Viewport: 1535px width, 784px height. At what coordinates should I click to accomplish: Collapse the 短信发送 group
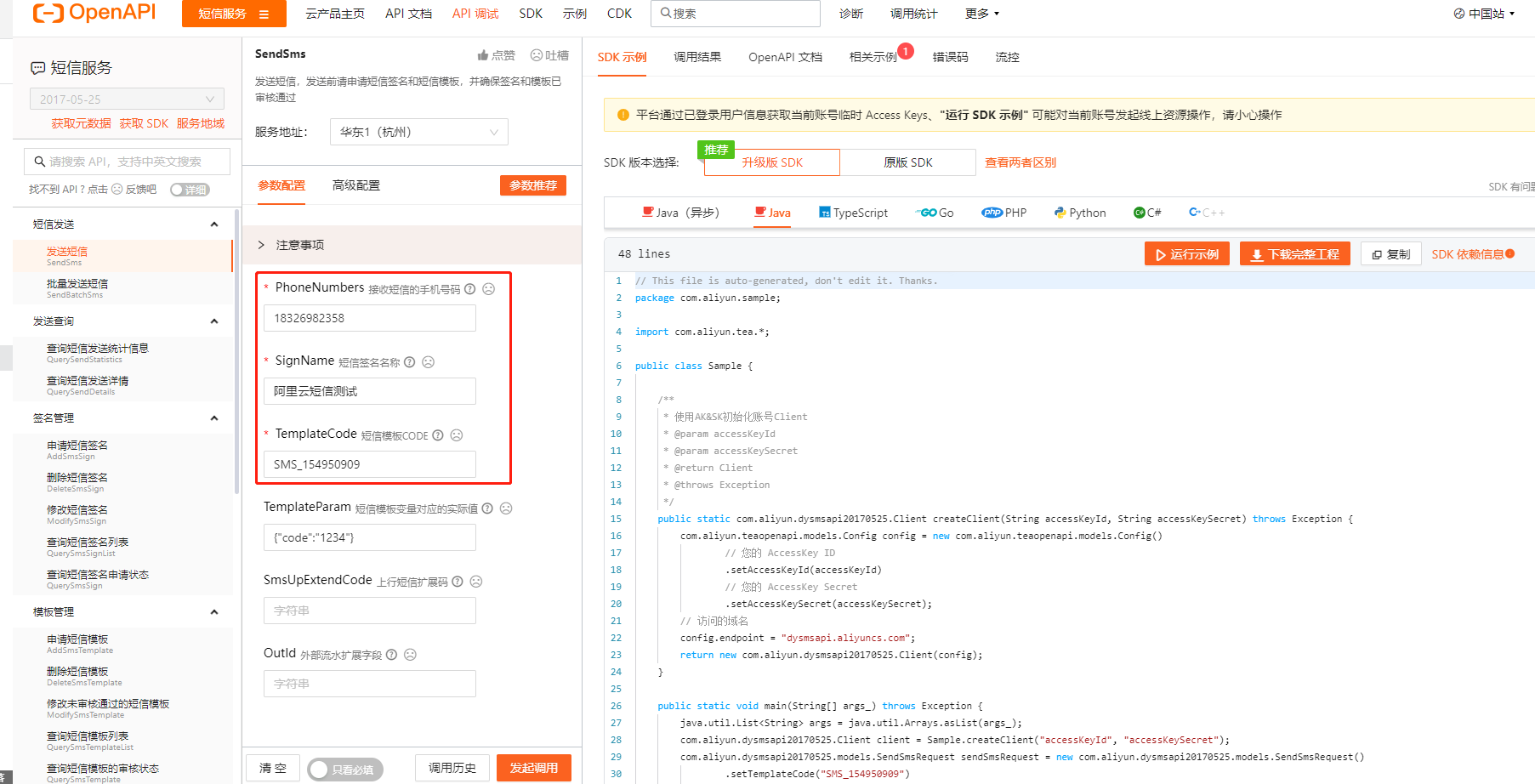tap(214, 224)
